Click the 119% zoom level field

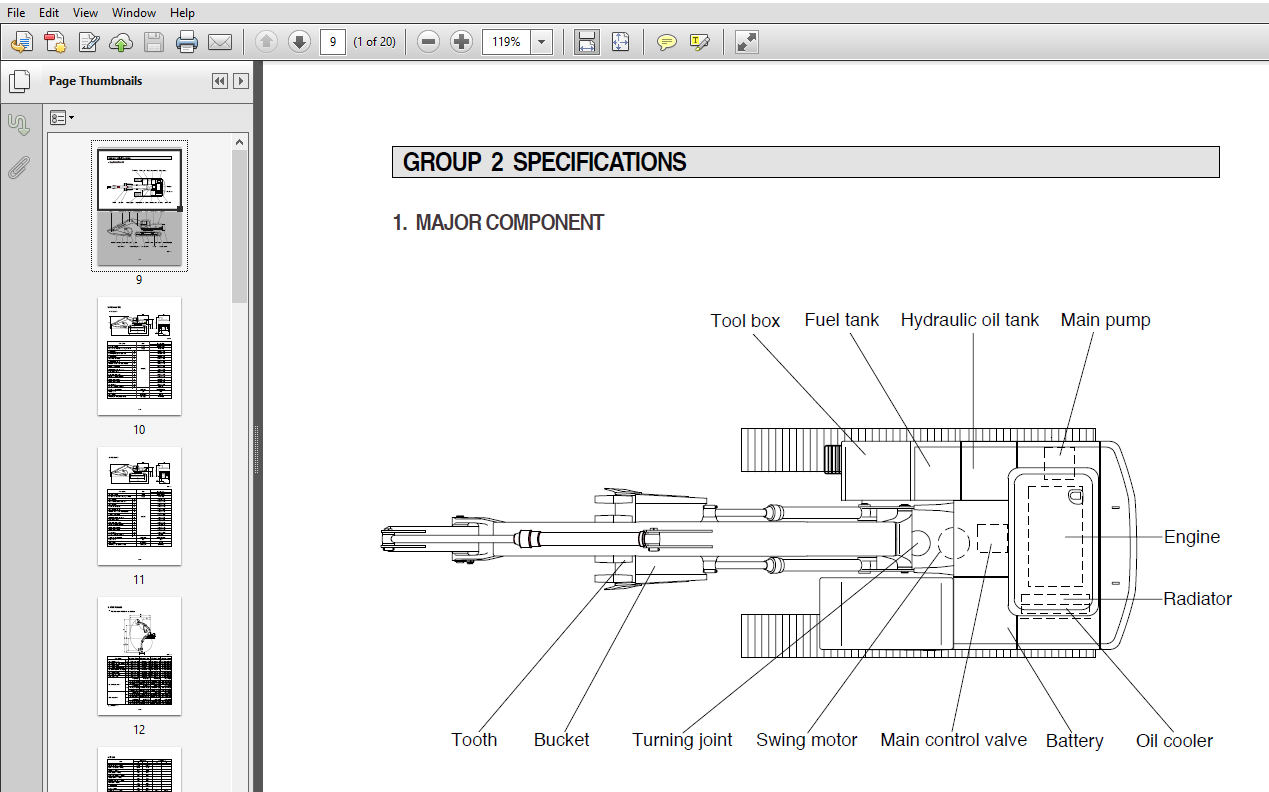(507, 42)
